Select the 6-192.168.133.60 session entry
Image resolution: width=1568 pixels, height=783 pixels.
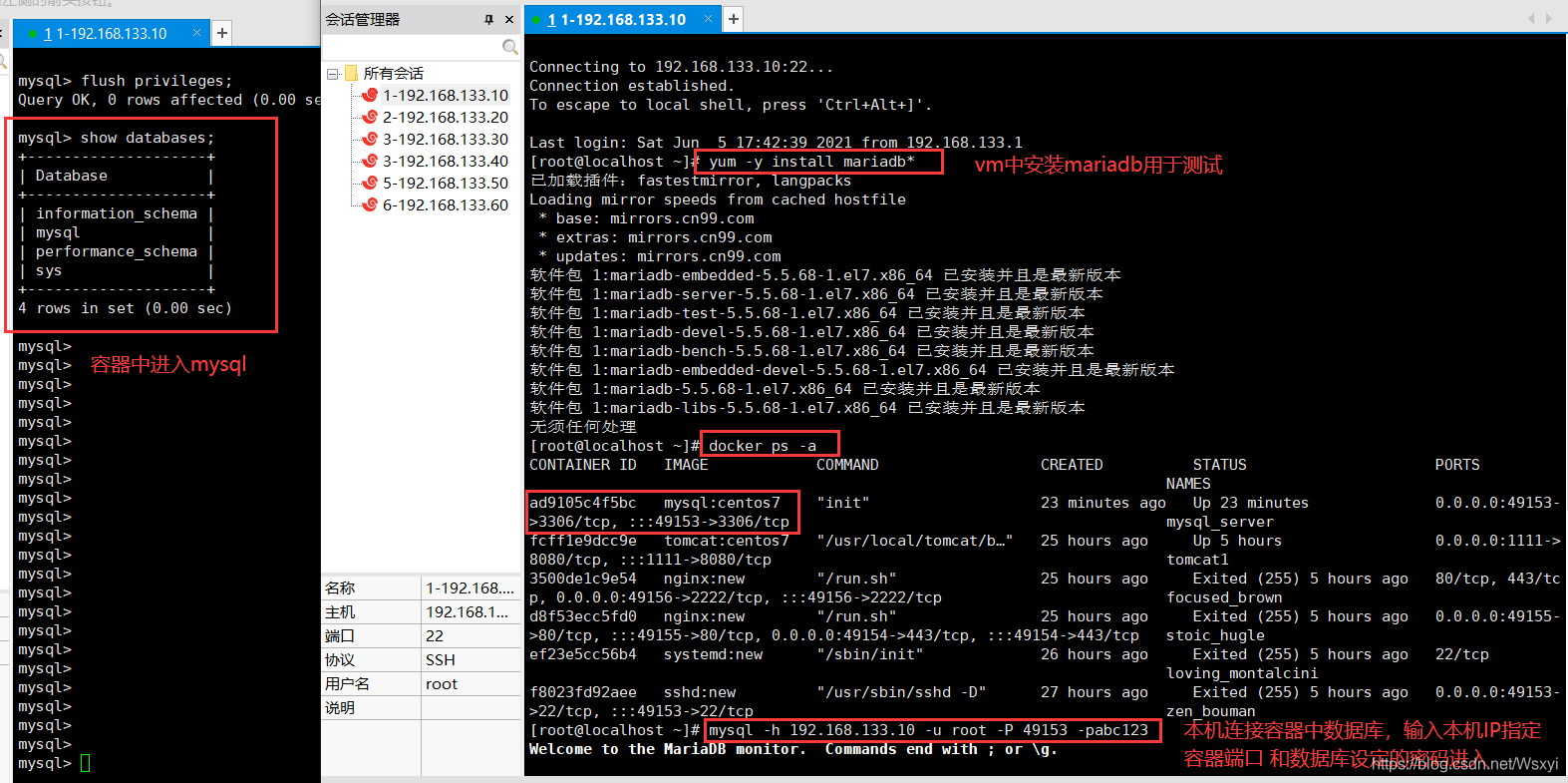[x=446, y=204]
